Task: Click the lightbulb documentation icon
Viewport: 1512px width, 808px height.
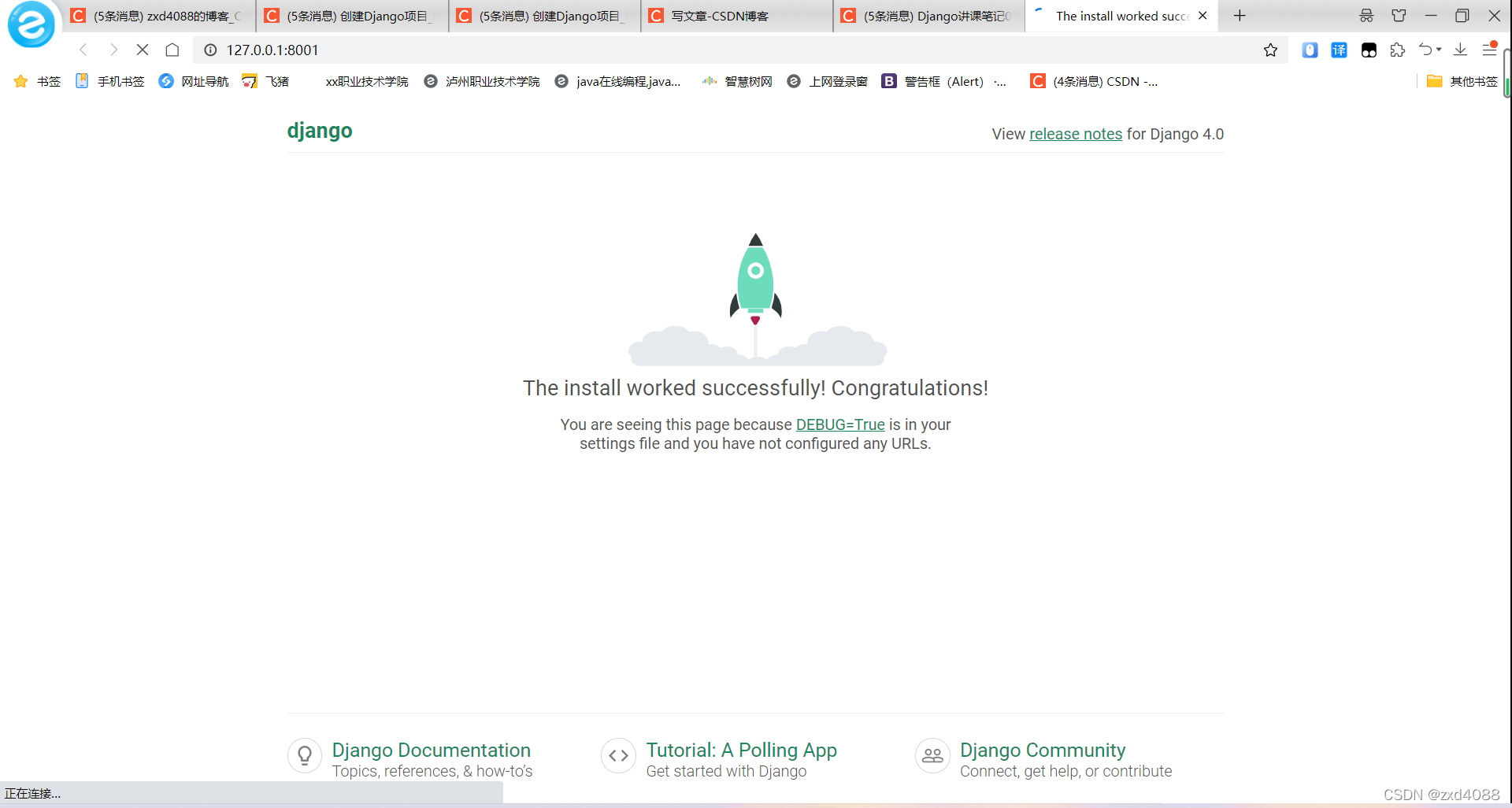Action: [305, 756]
